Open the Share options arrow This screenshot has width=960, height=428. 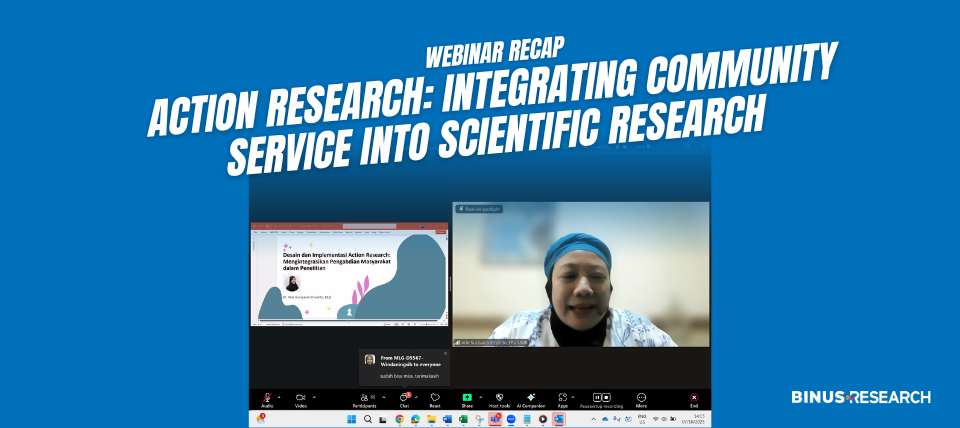482,396
